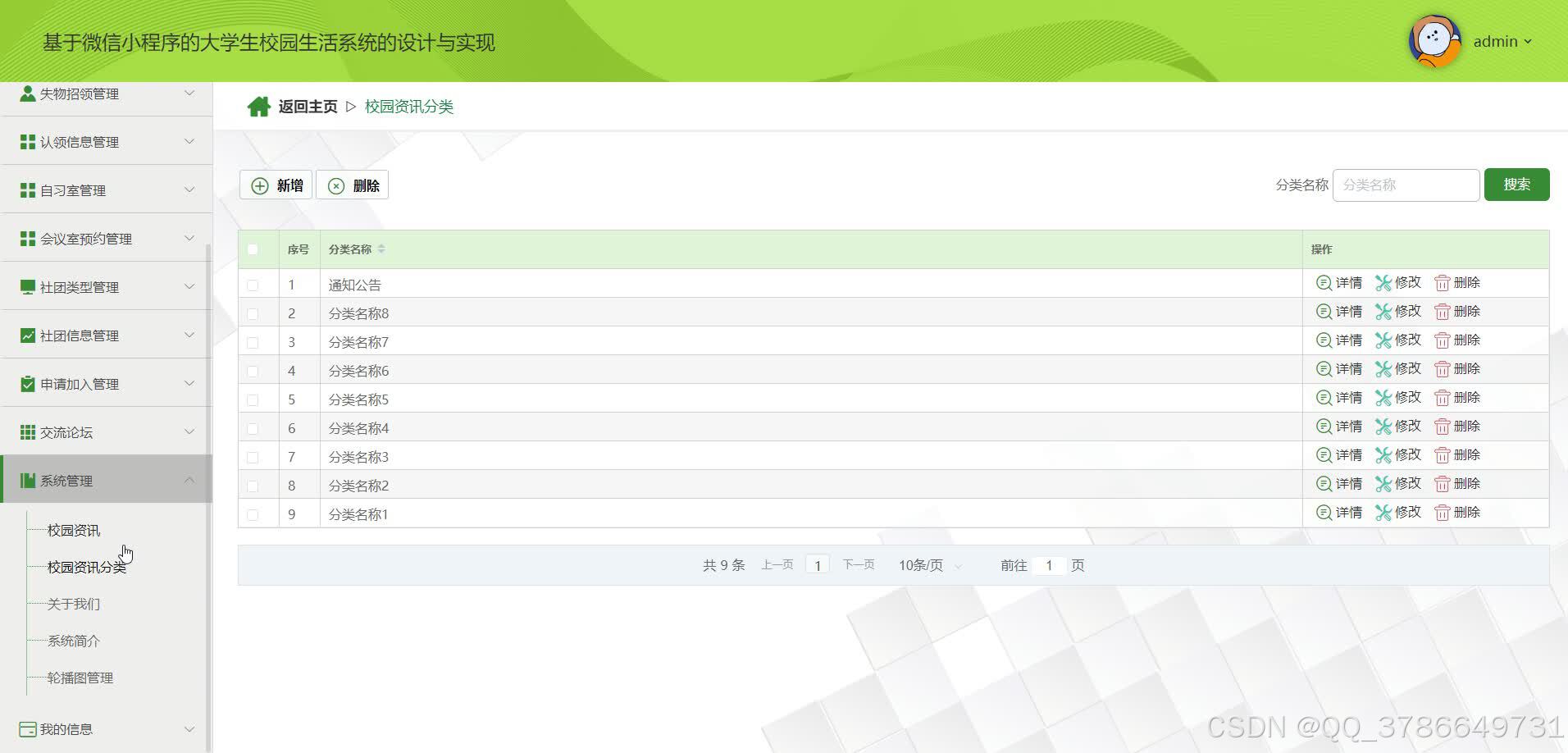
Task: Click the 社团类型管理 monitor icon
Action: click(27, 287)
